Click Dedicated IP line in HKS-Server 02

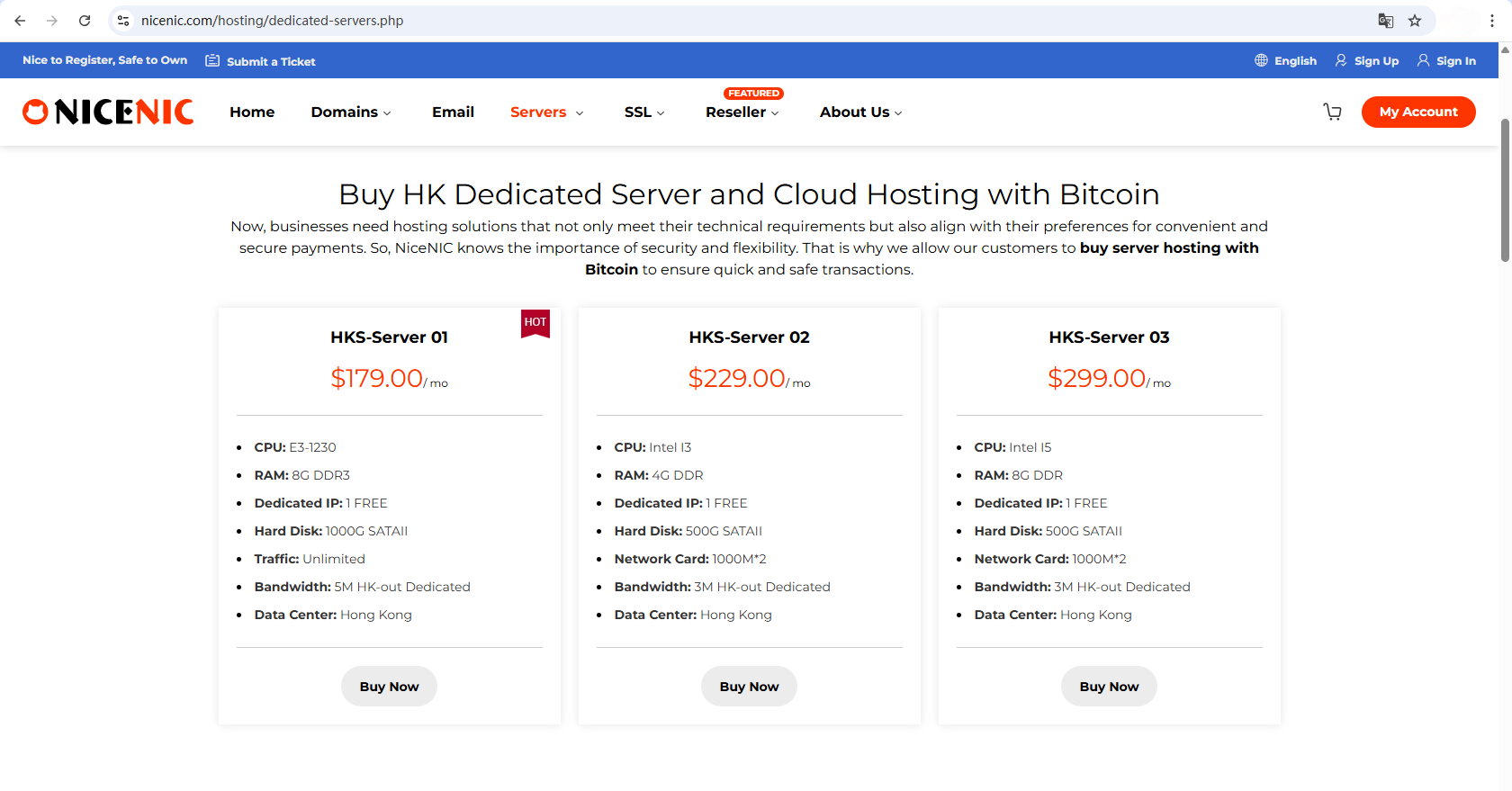coord(680,503)
